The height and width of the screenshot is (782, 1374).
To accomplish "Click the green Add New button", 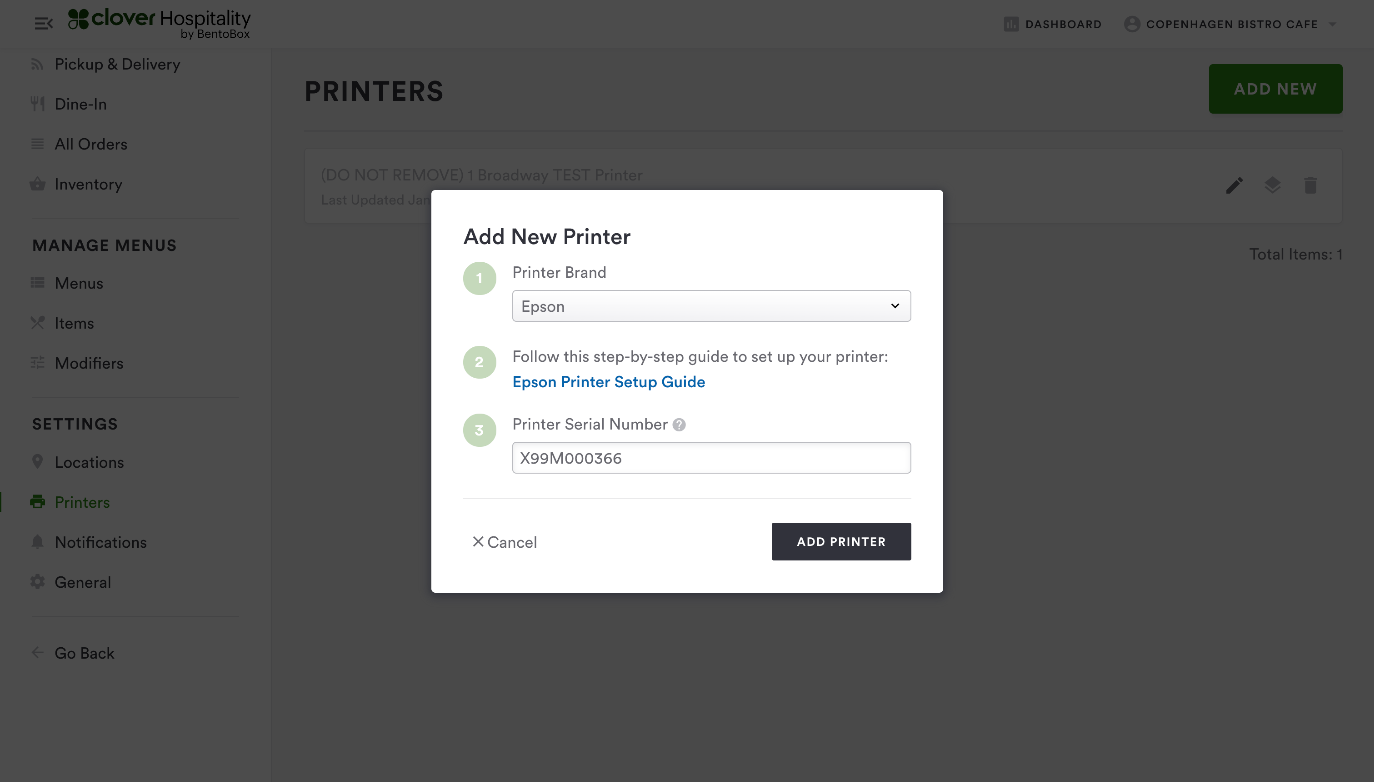I will tap(1275, 89).
